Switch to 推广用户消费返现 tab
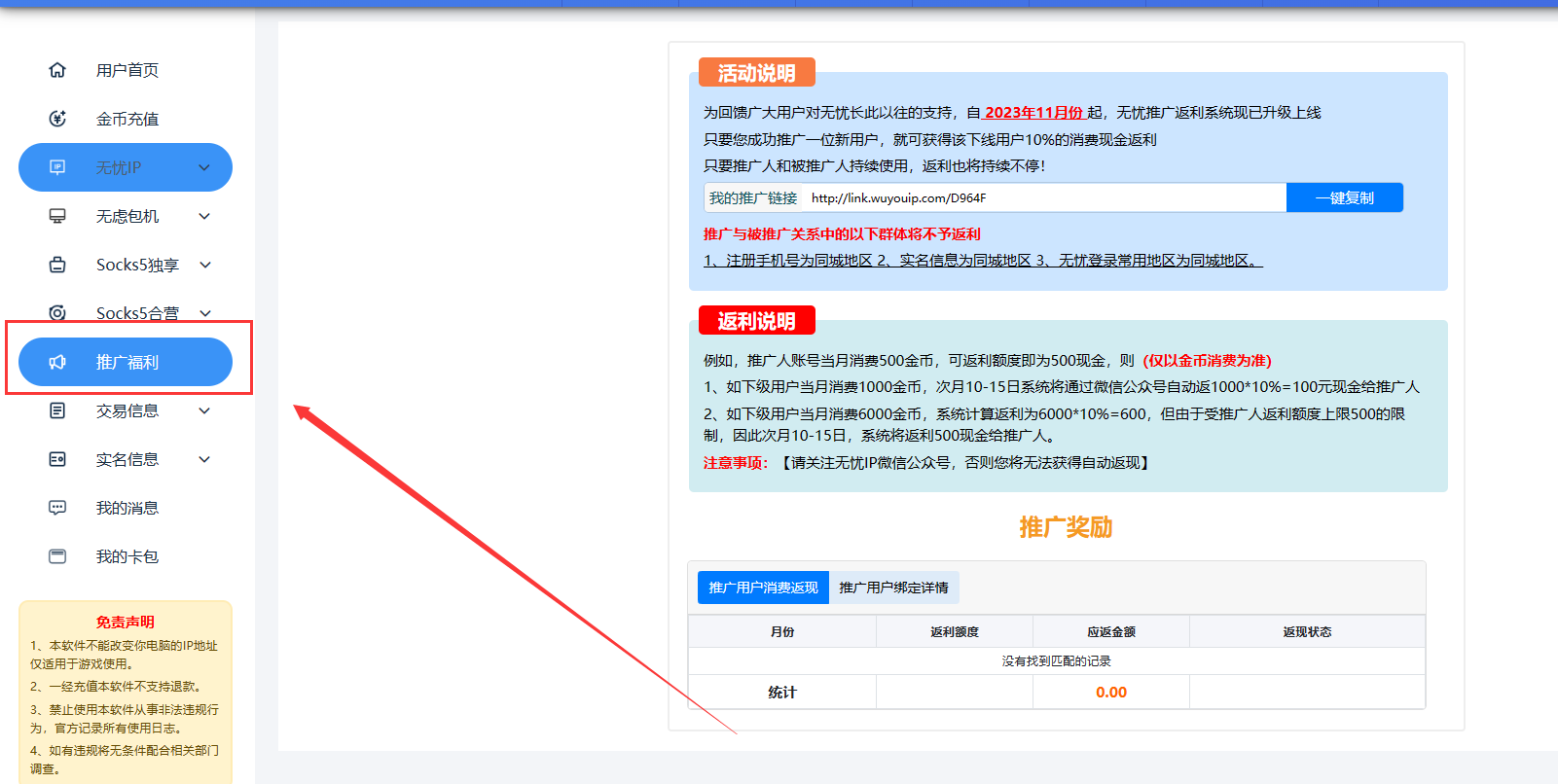The height and width of the screenshot is (784, 1558). [763, 588]
